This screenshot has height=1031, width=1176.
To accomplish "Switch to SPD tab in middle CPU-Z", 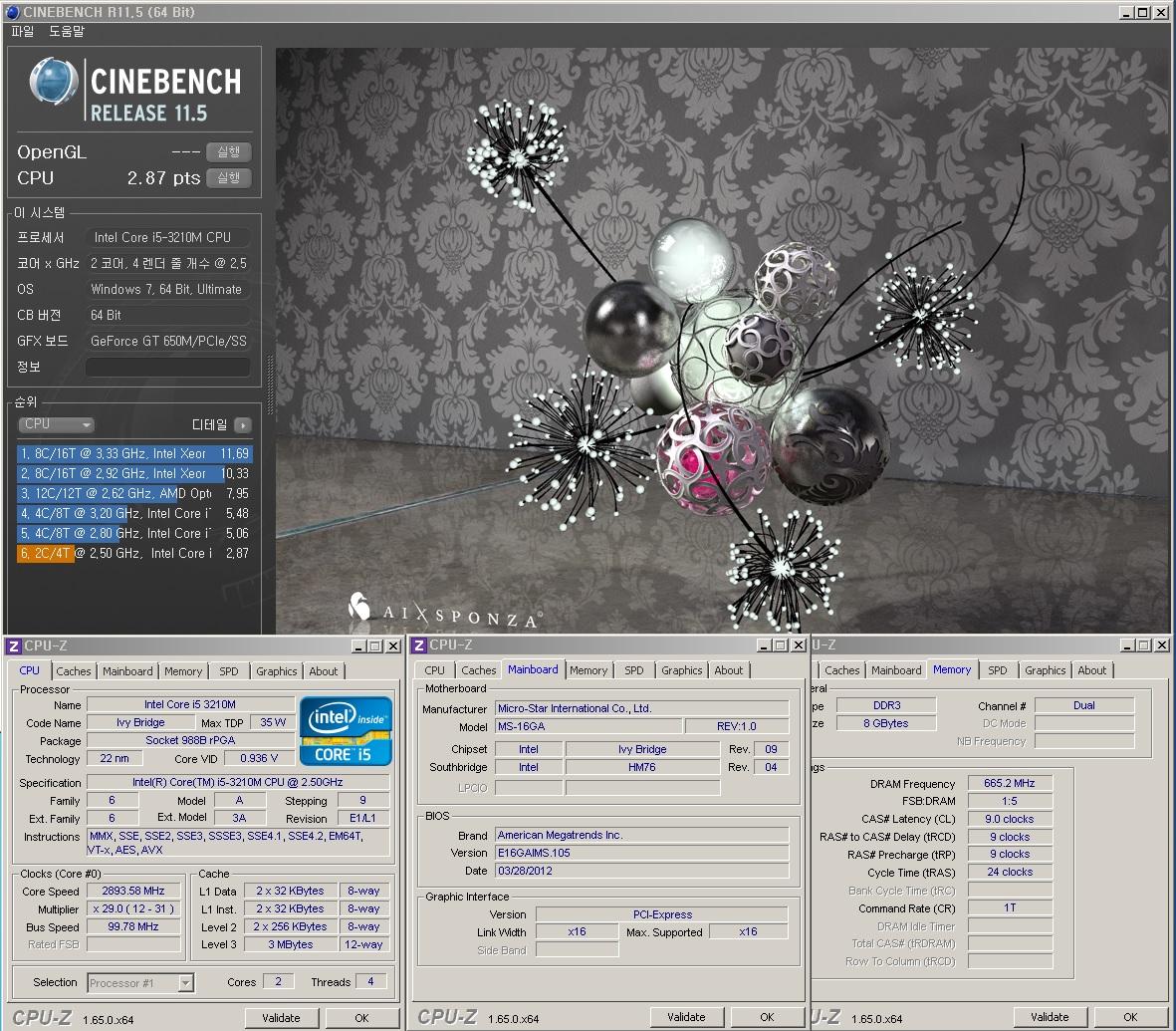I will [x=633, y=670].
